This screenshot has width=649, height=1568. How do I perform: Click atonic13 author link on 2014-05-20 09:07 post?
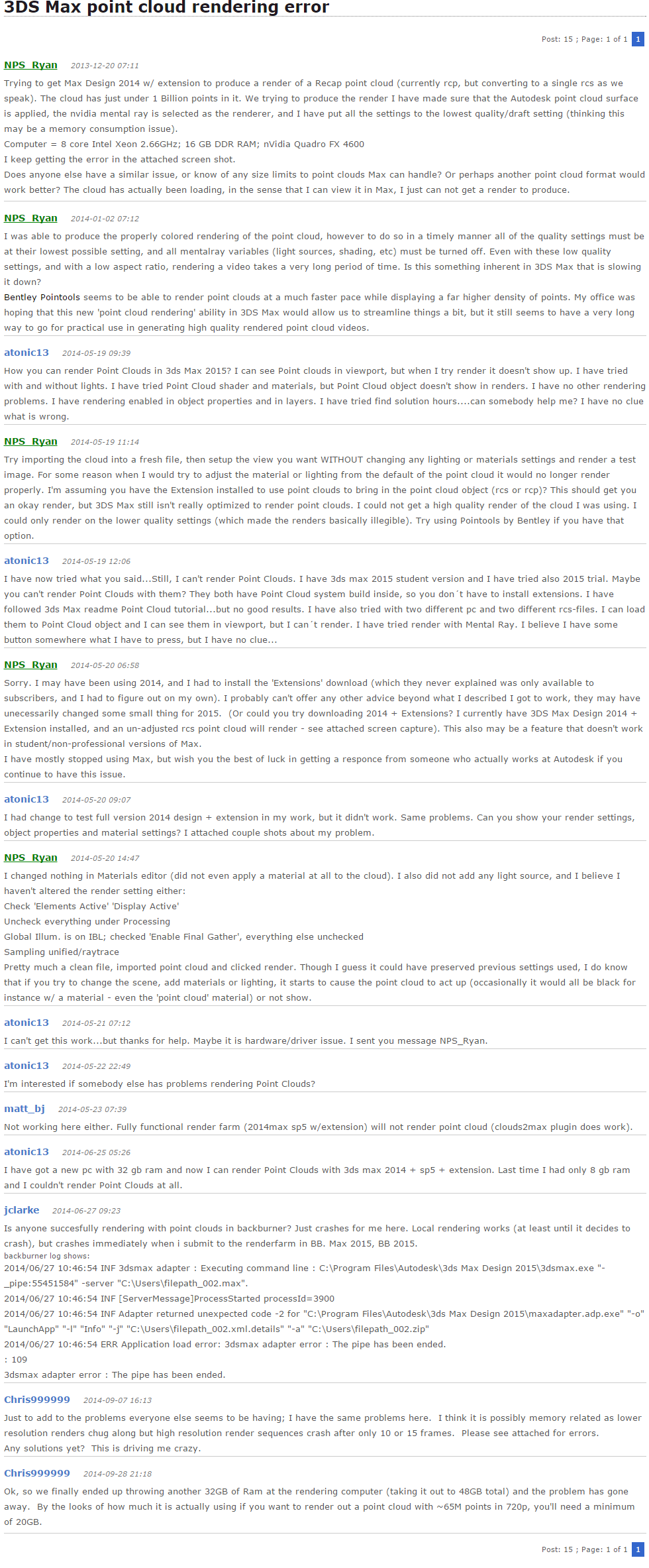click(x=26, y=799)
